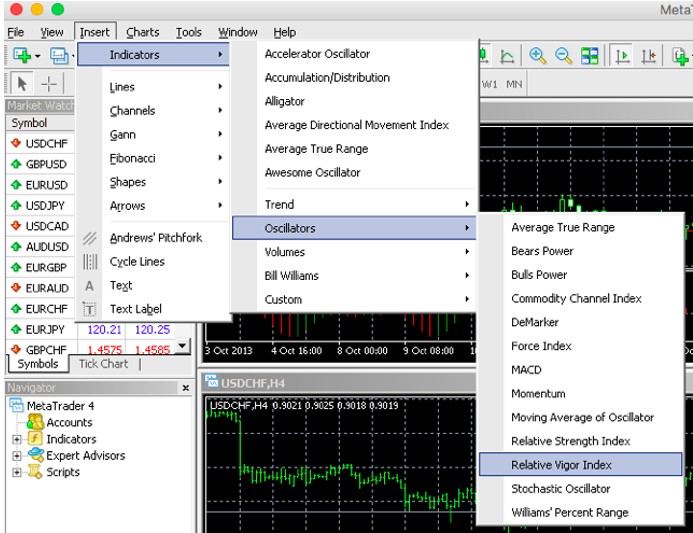Viewport: 693px width, 533px height.
Task: Click the USDCHF down-arrow symbol icon
Action: [16, 143]
